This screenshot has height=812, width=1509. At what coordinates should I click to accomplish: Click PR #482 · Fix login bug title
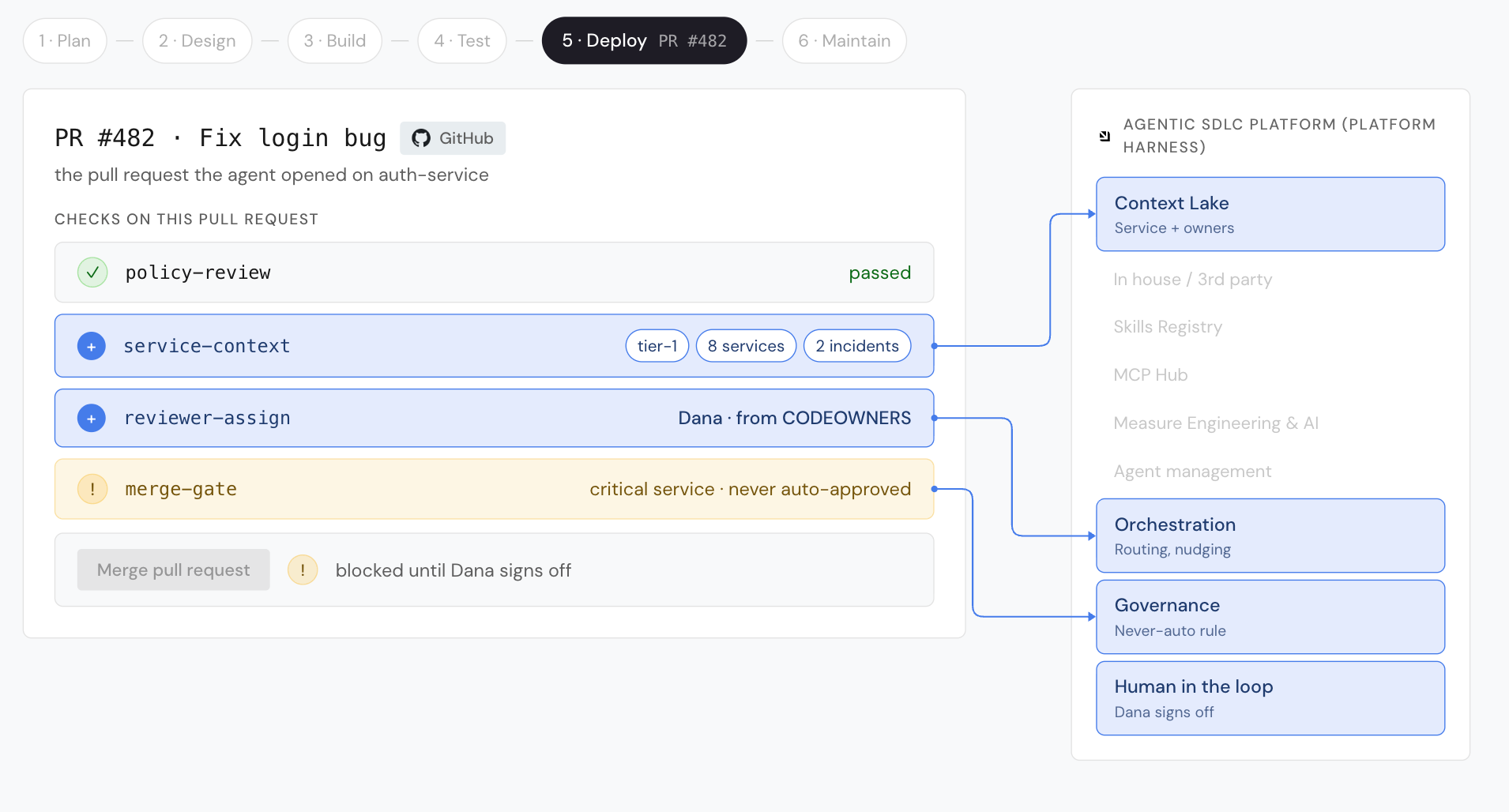click(x=220, y=138)
